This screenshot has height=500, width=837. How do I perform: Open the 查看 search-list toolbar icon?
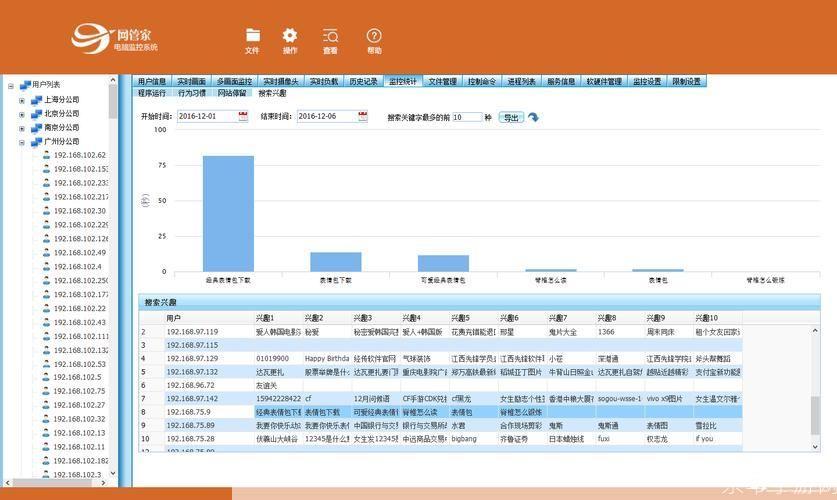330,36
